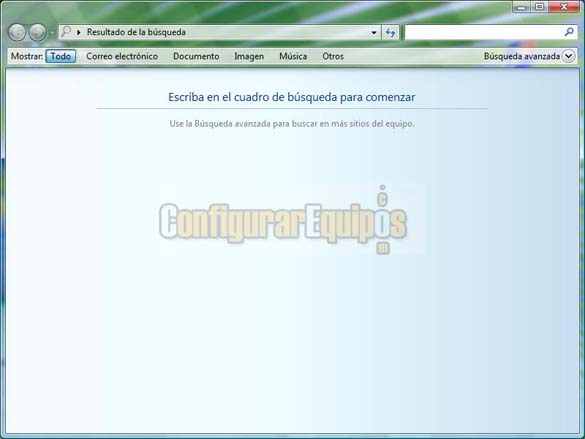The width and height of the screenshot is (585, 439).
Task: Switch filter to Imagen
Action: click(x=249, y=56)
